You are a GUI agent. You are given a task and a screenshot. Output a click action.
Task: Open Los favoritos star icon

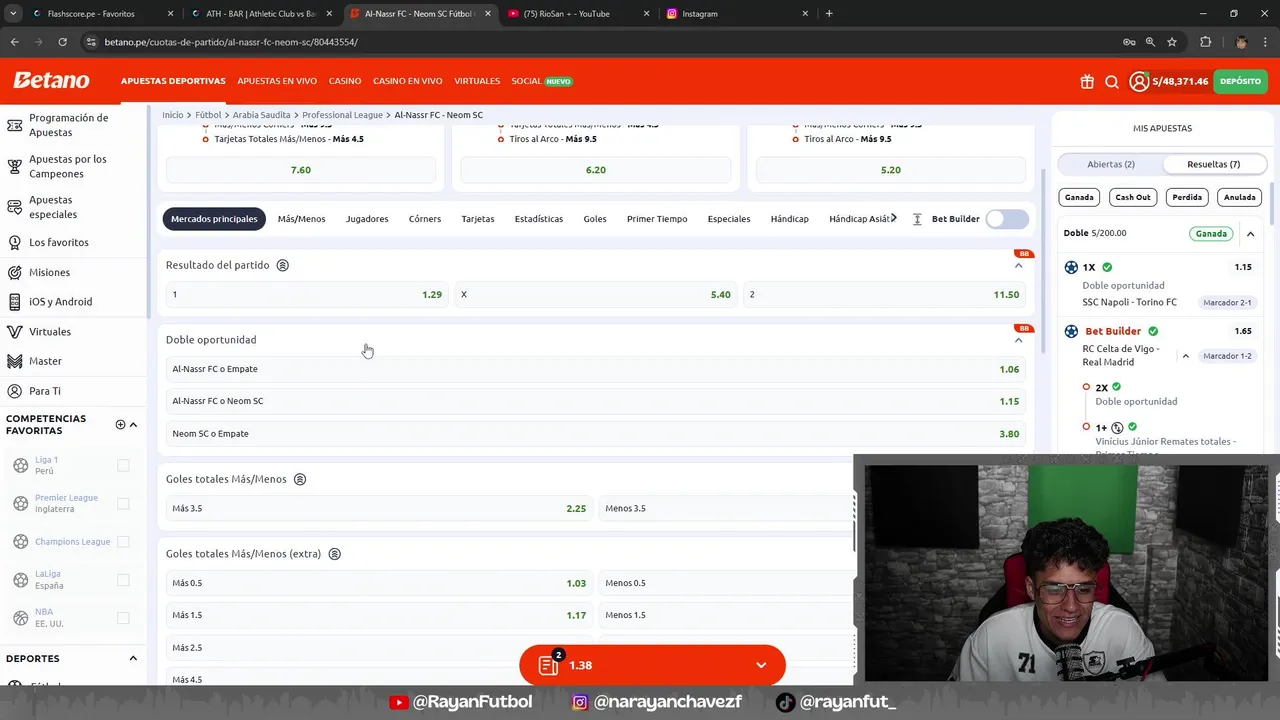point(15,242)
